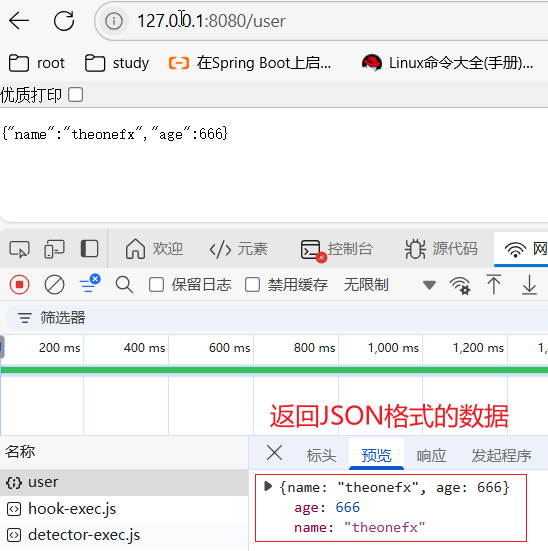The height and width of the screenshot is (551, 548).
Task: Toggle the 优质打印 pretty-print checkbox
Action: 76,95
